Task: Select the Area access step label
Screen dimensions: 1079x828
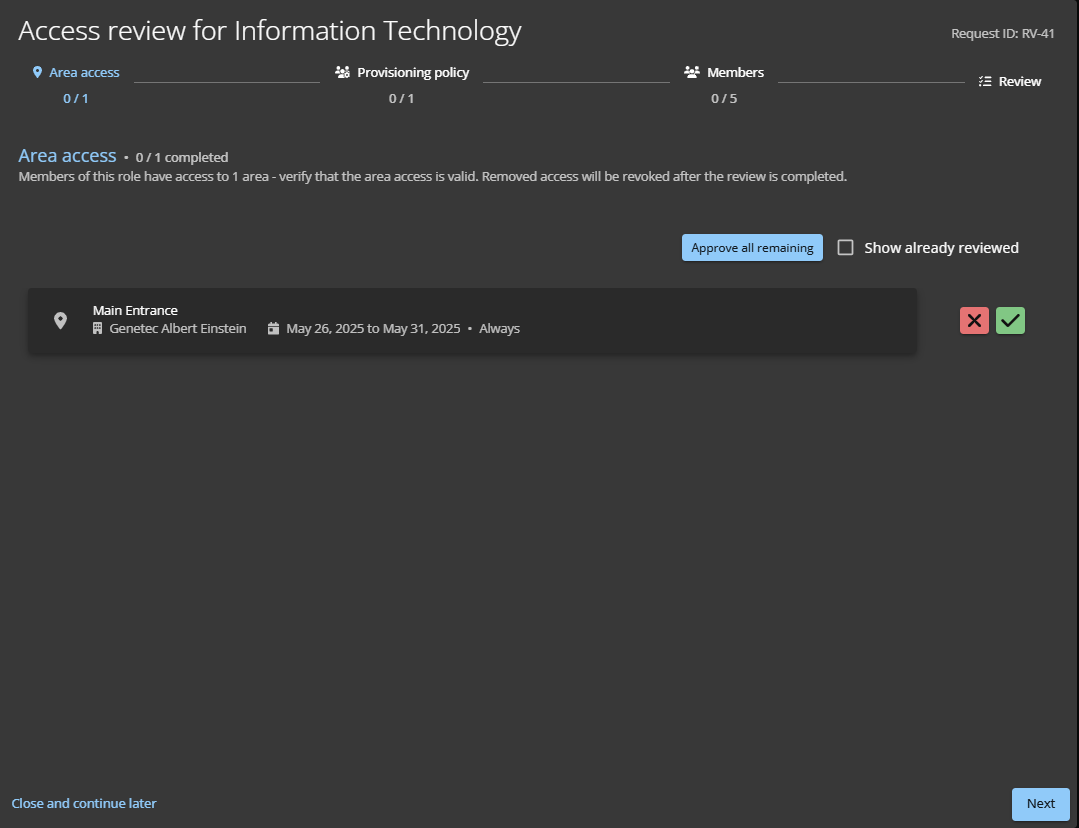Action: [84, 73]
